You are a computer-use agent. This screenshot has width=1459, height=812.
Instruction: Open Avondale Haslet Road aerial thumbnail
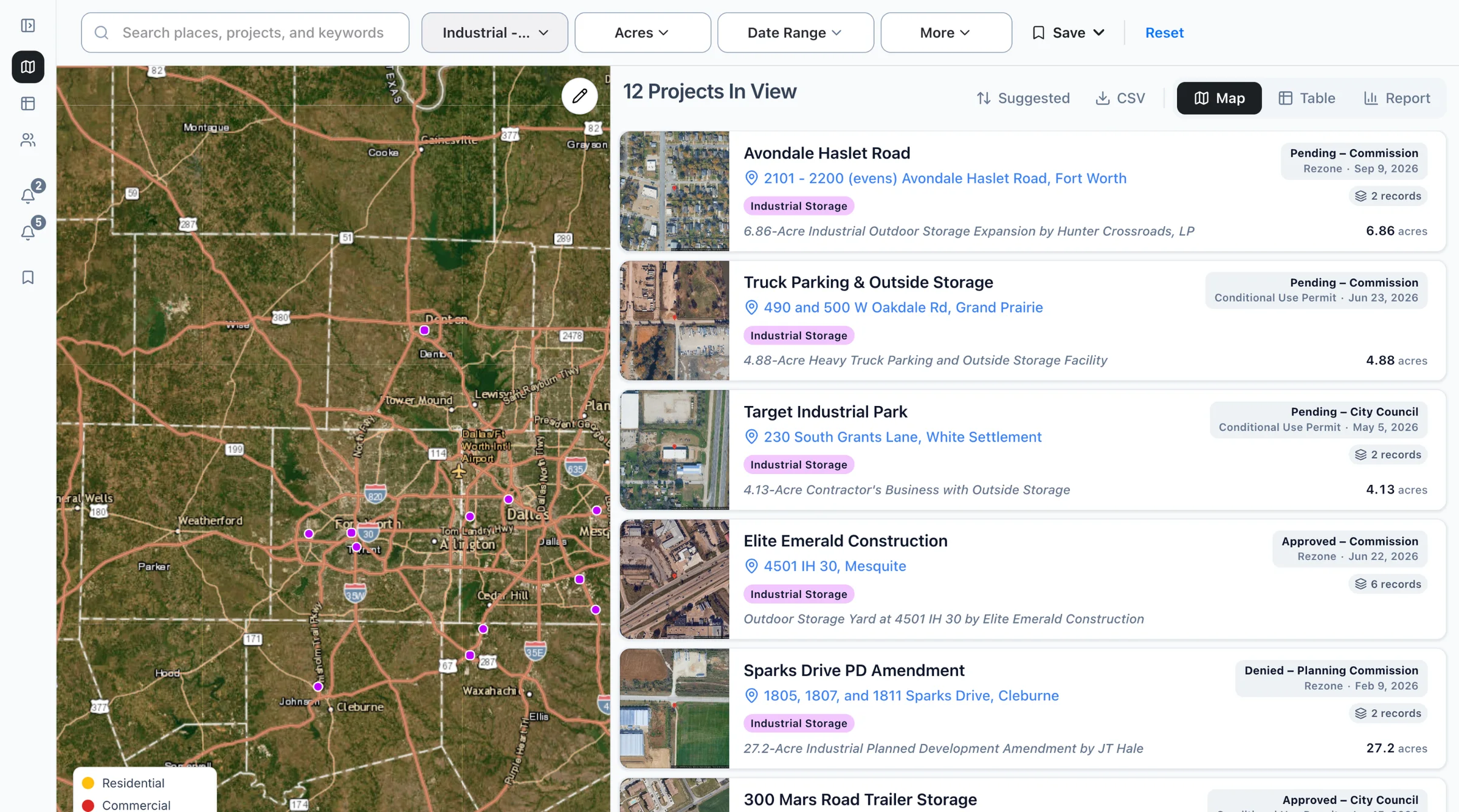click(674, 191)
